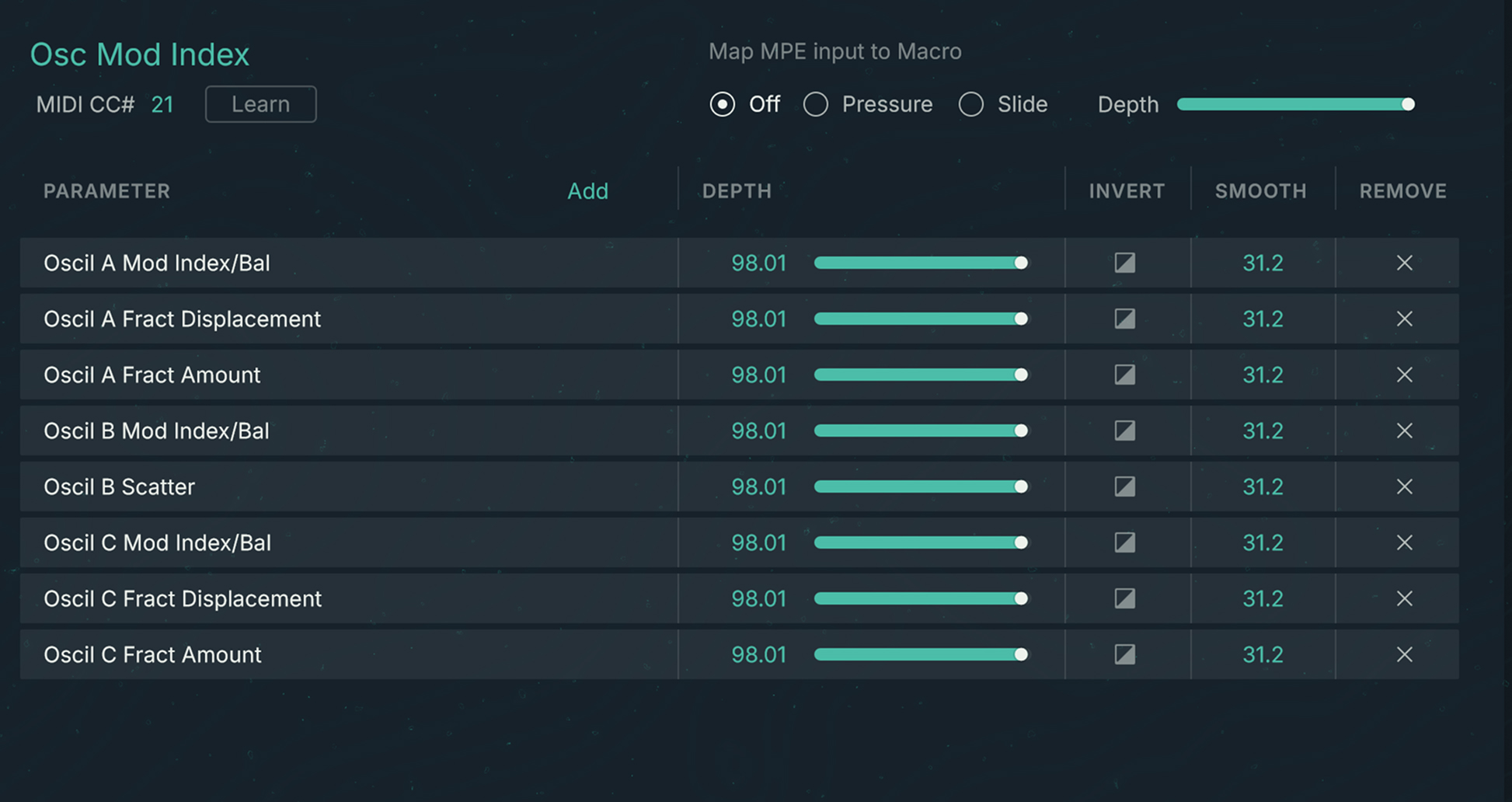The width and height of the screenshot is (1512, 802).
Task: Click the MPE Depth slider handle
Action: coord(1407,104)
